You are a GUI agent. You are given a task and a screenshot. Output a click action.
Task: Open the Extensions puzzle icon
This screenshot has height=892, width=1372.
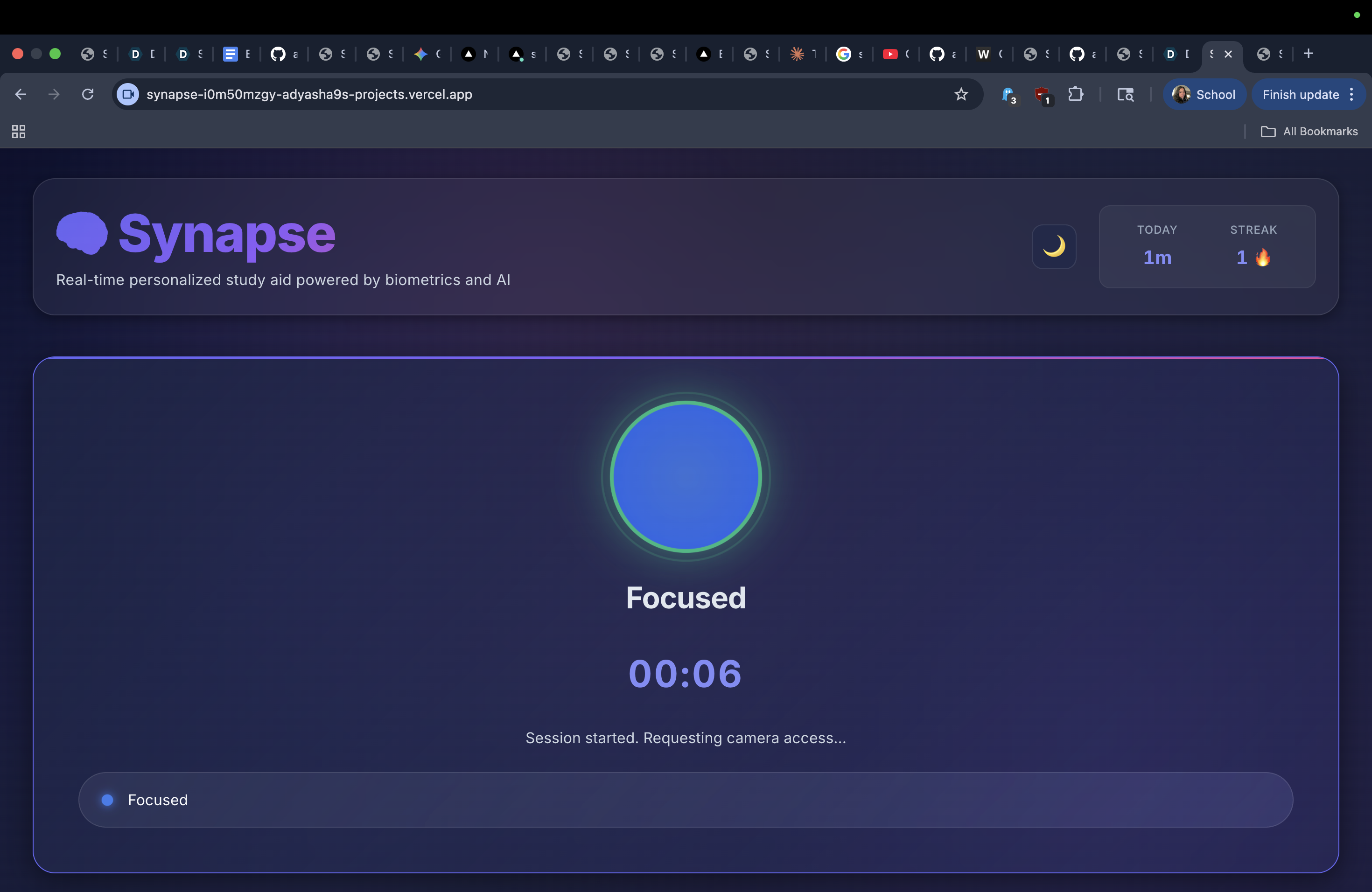pyautogui.click(x=1075, y=94)
